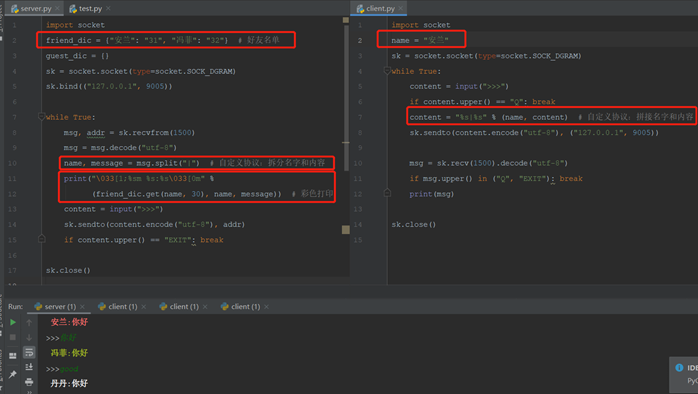Click inspection status indicator atop server.py scrollbar

pos(346,20)
